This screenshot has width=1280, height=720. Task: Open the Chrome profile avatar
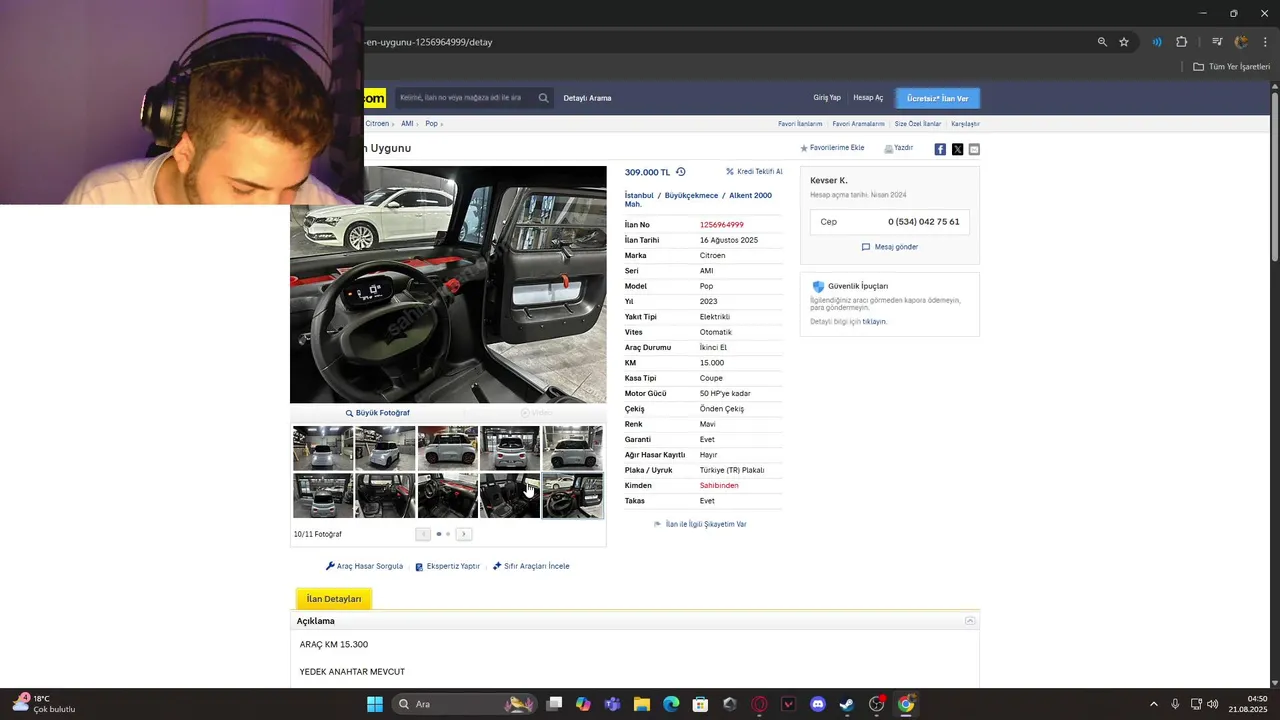1241,42
